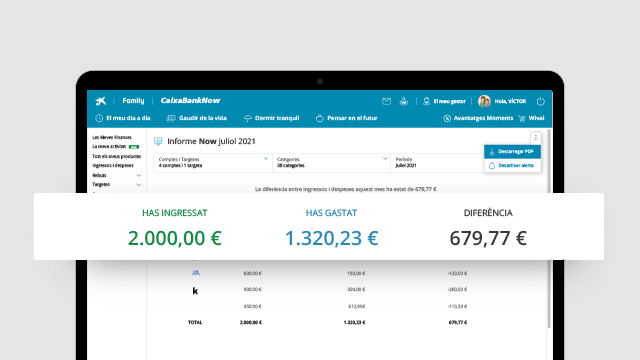Click the page vertical scrollbar
Screen dimensions: 640x360
coord(549,229)
